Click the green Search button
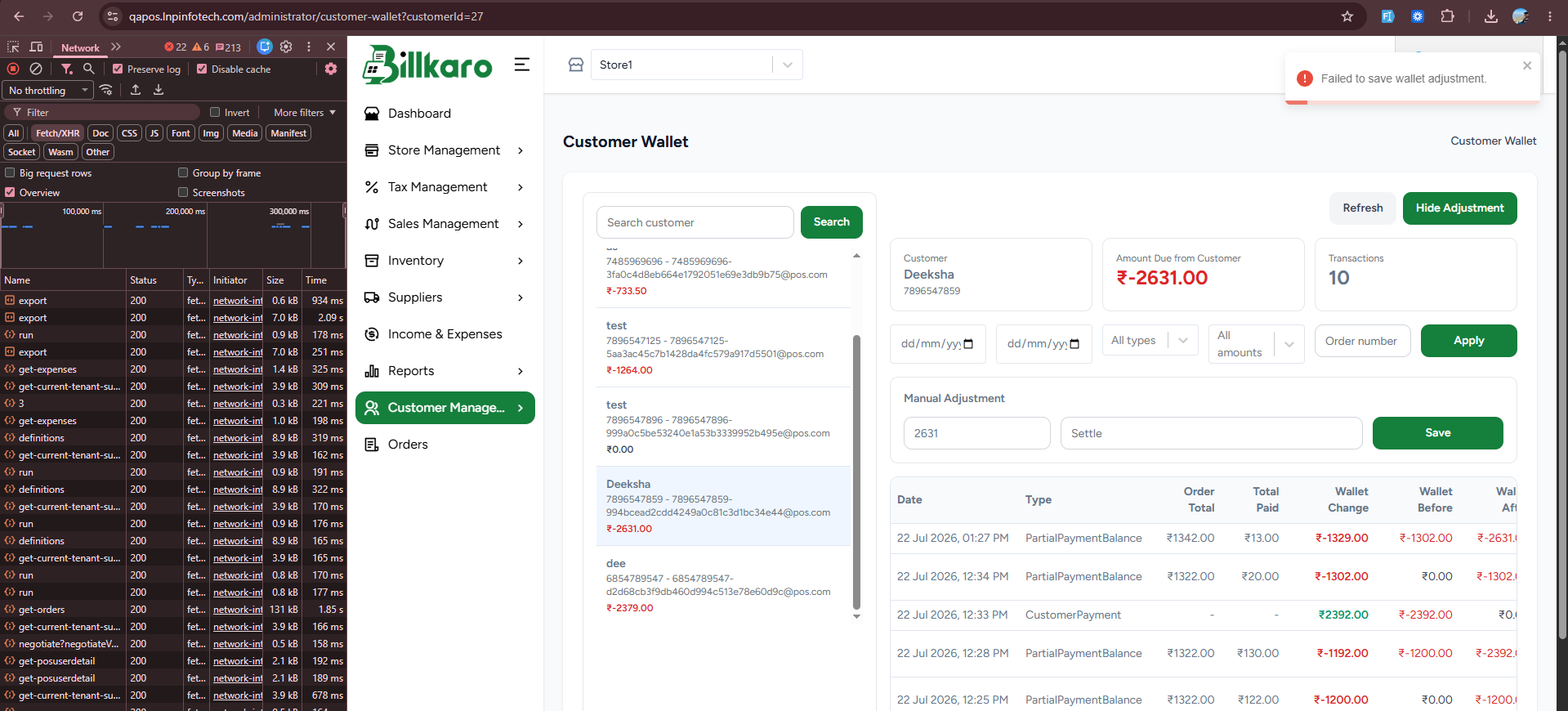The width and height of the screenshot is (1568, 711). [831, 222]
